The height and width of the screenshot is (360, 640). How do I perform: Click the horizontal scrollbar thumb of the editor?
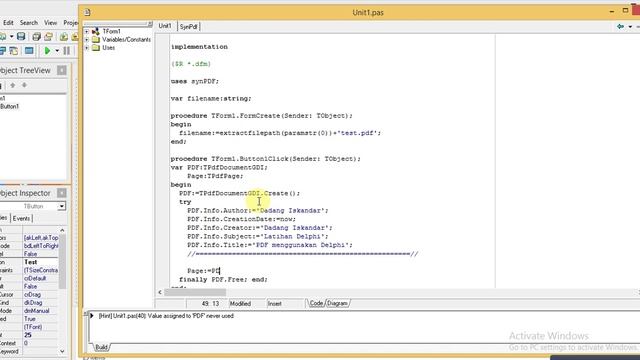(x=195, y=292)
